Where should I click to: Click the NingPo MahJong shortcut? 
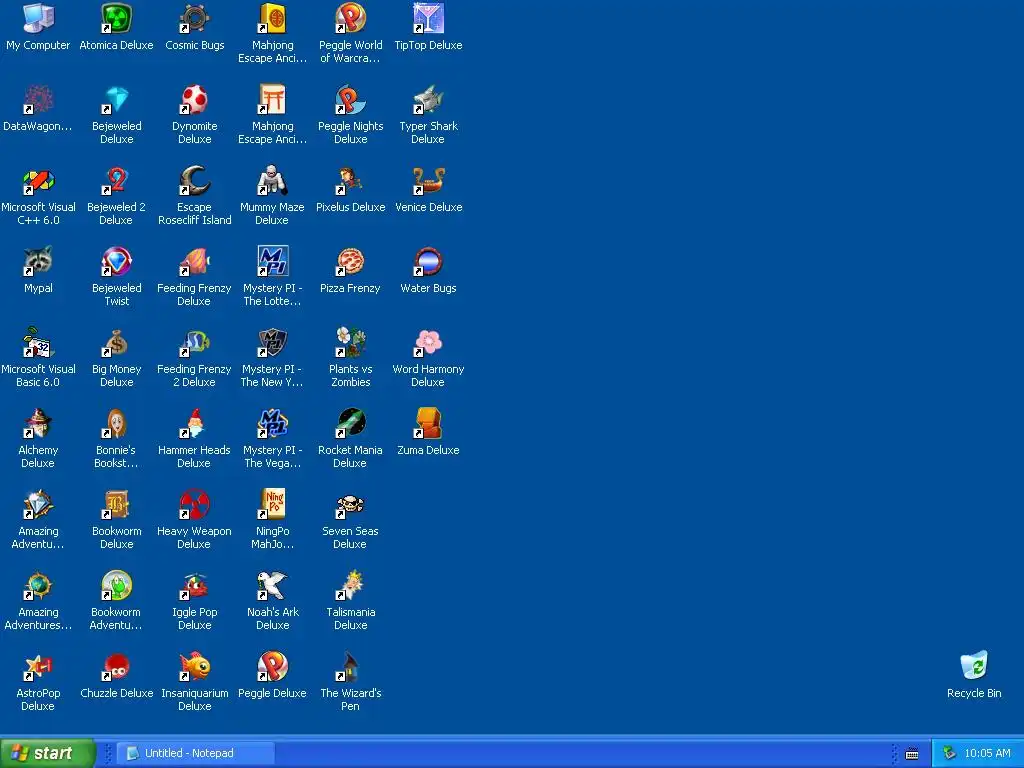click(272, 504)
